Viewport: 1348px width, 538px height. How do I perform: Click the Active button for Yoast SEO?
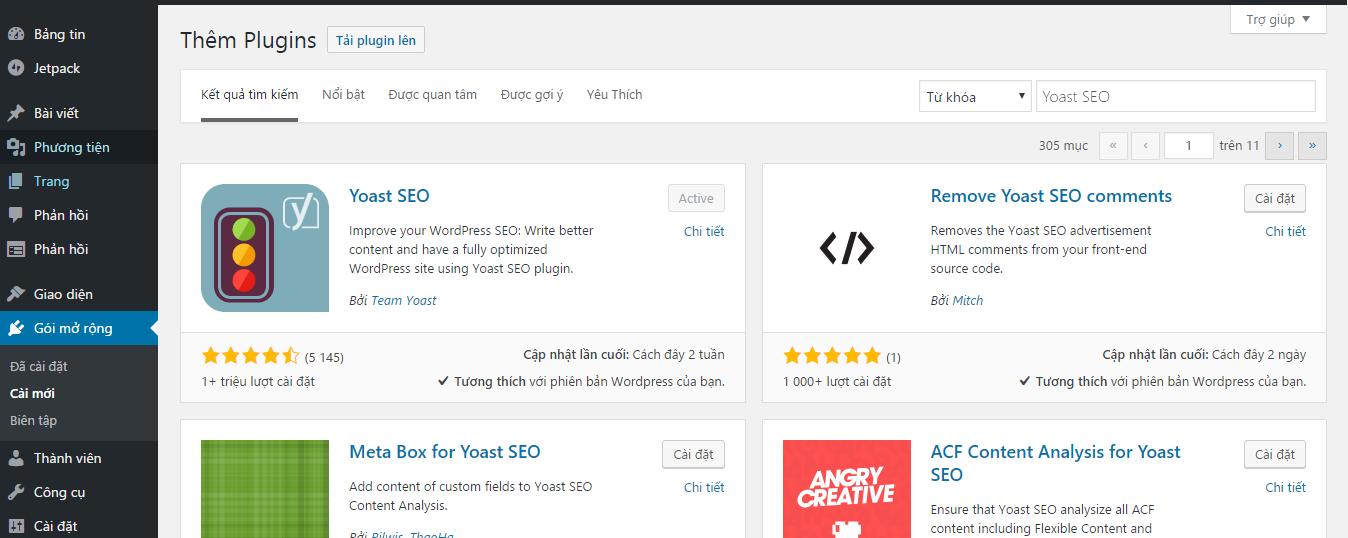point(696,198)
